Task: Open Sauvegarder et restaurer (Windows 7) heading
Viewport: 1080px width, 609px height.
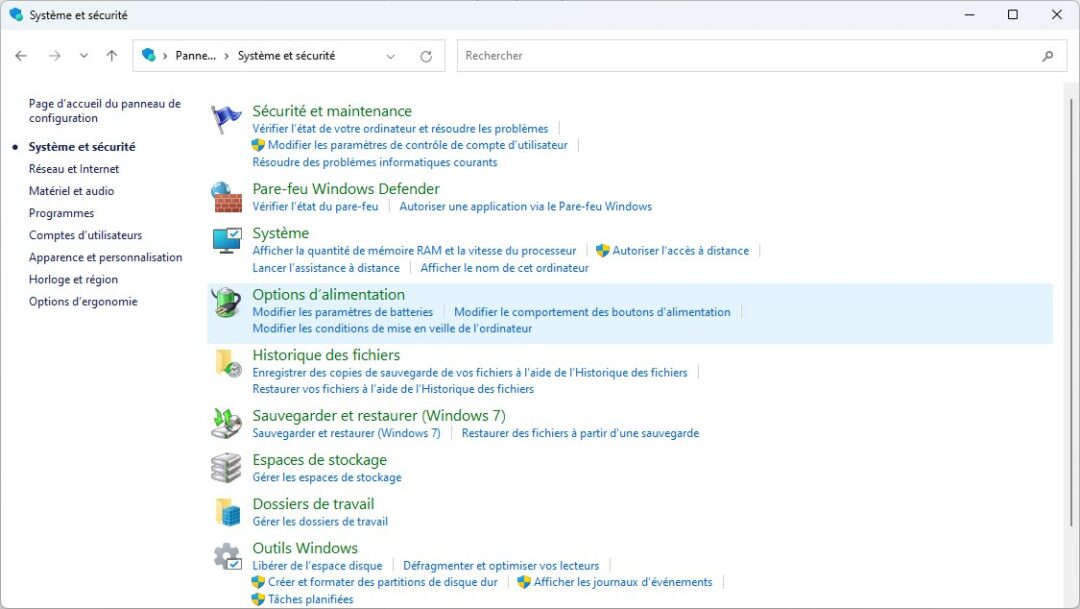Action: coord(379,415)
